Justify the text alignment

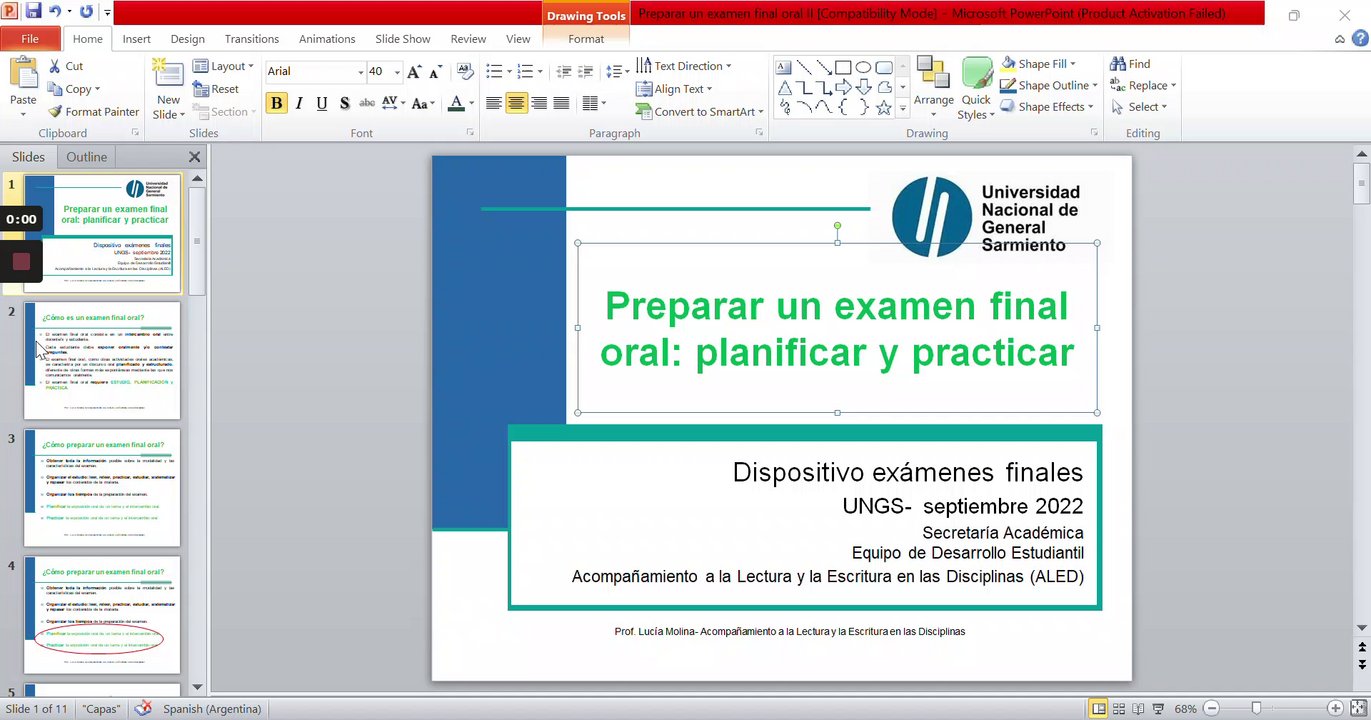click(561, 103)
